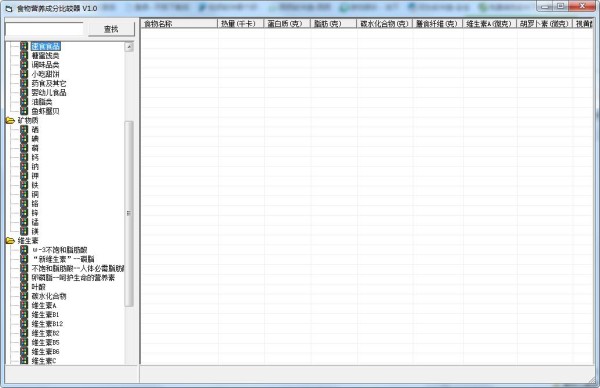
Task: Sort by 蛋白质(克) column header
Action: (287, 24)
